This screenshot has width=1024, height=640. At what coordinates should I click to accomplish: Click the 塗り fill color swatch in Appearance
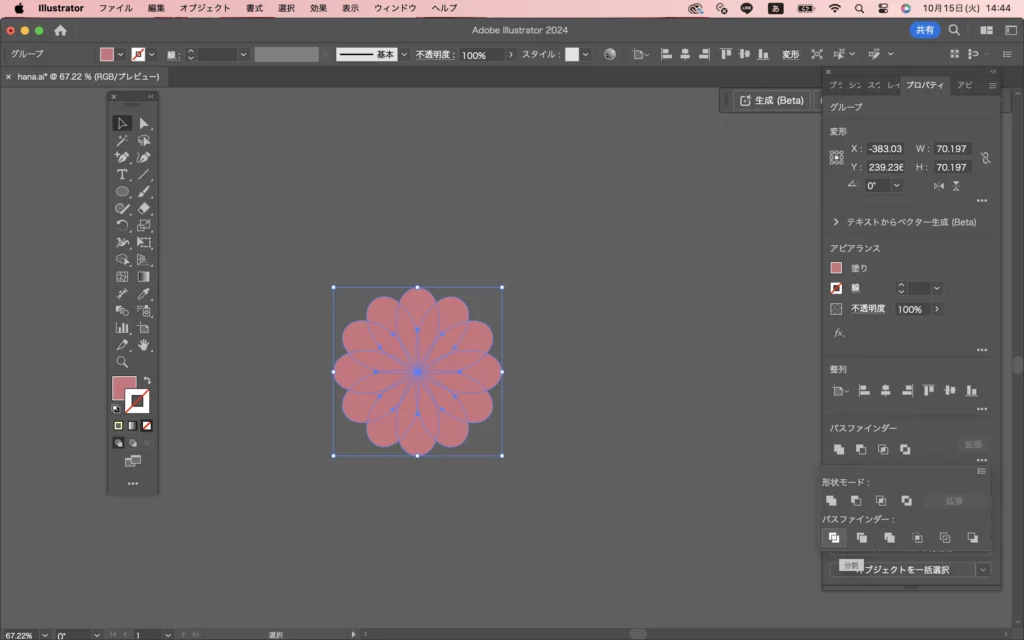837,268
